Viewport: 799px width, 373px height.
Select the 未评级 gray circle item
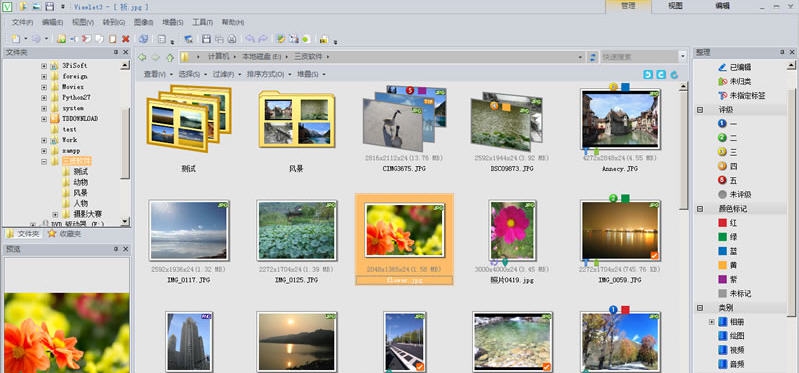pos(734,195)
